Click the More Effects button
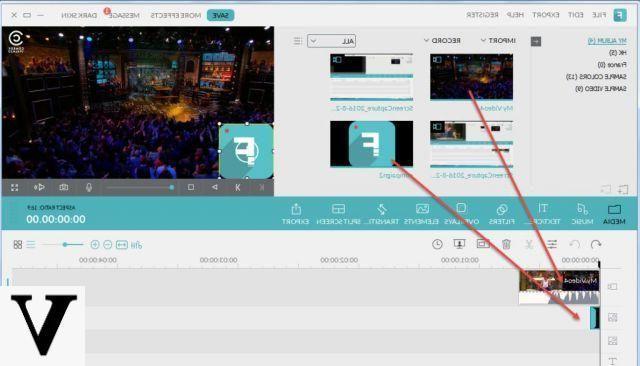 coord(176,15)
